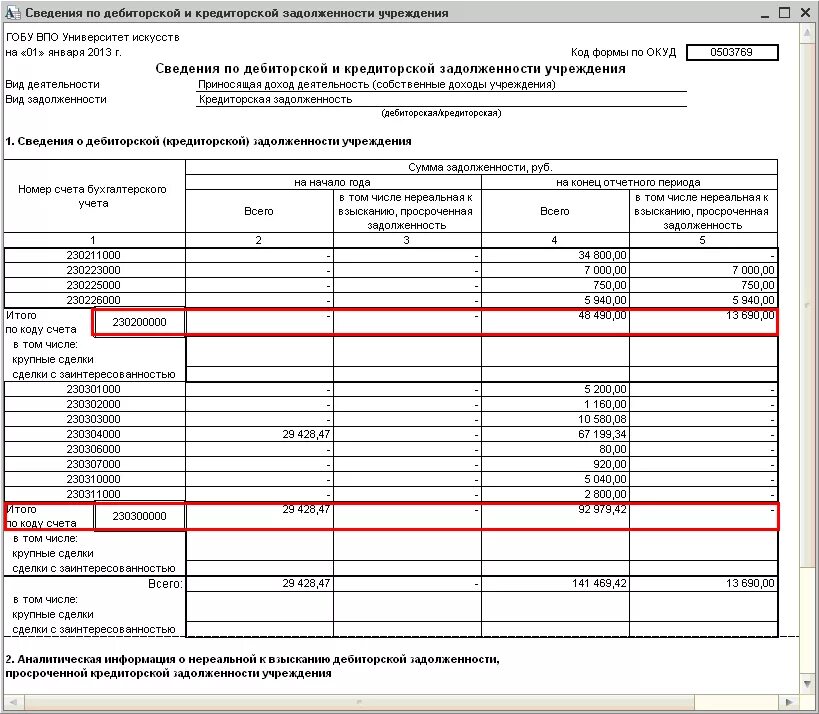Click vertical scrollbar down arrow
Screen dimensions: 819x714
[x=808, y=683]
